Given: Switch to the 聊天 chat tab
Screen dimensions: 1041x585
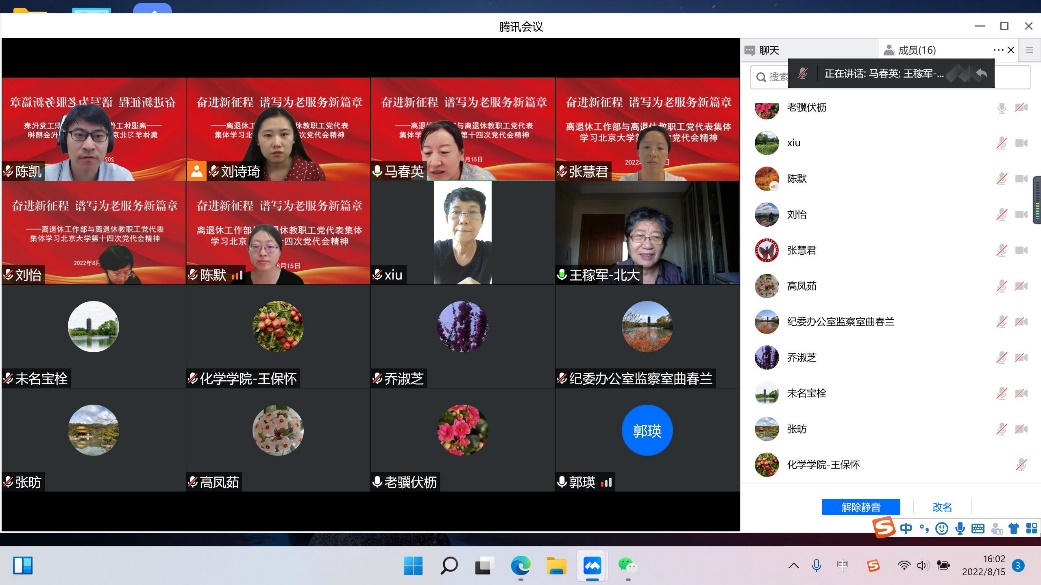Looking at the screenshot, I should pyautogui.click(x=762, y=50).
